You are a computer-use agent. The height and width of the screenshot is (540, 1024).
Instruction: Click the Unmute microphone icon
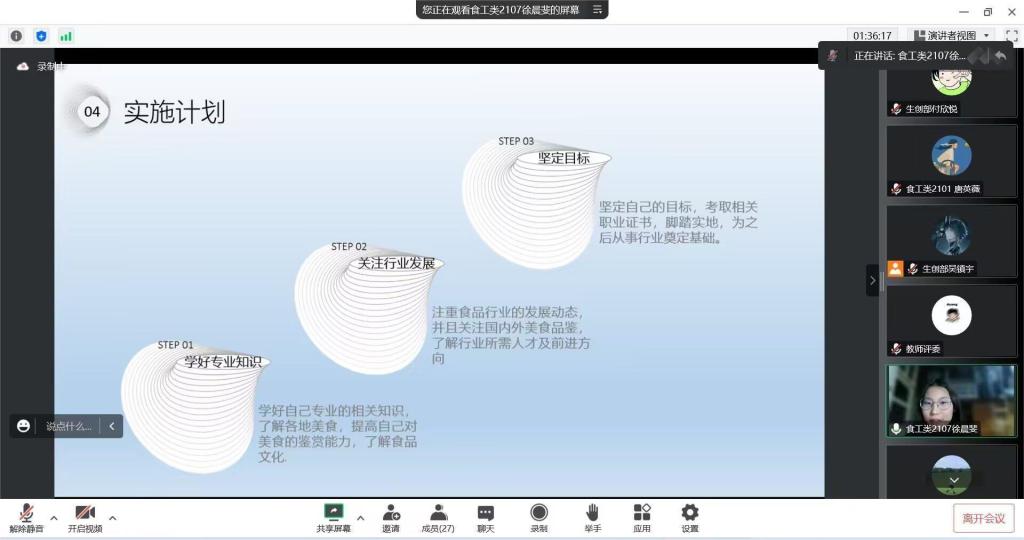click(26, 513)
